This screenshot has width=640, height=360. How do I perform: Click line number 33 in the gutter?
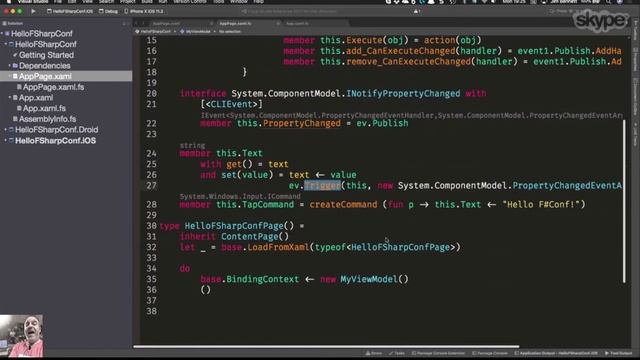point(151,258)
